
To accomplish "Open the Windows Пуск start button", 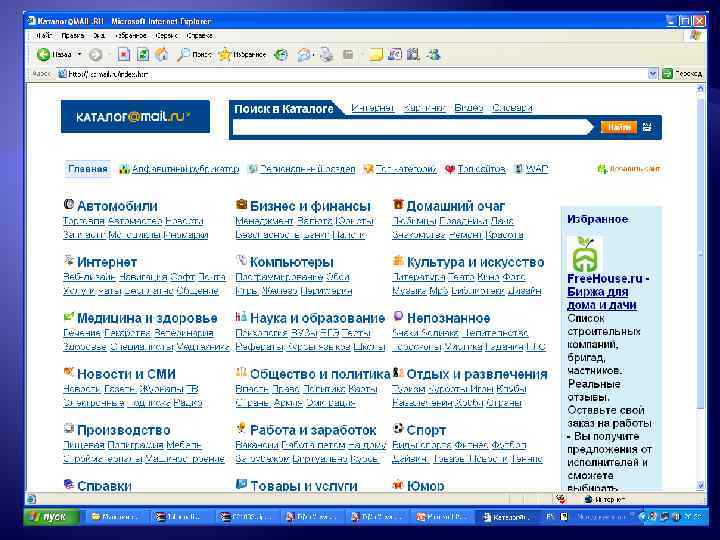I will tap(51, 517).
